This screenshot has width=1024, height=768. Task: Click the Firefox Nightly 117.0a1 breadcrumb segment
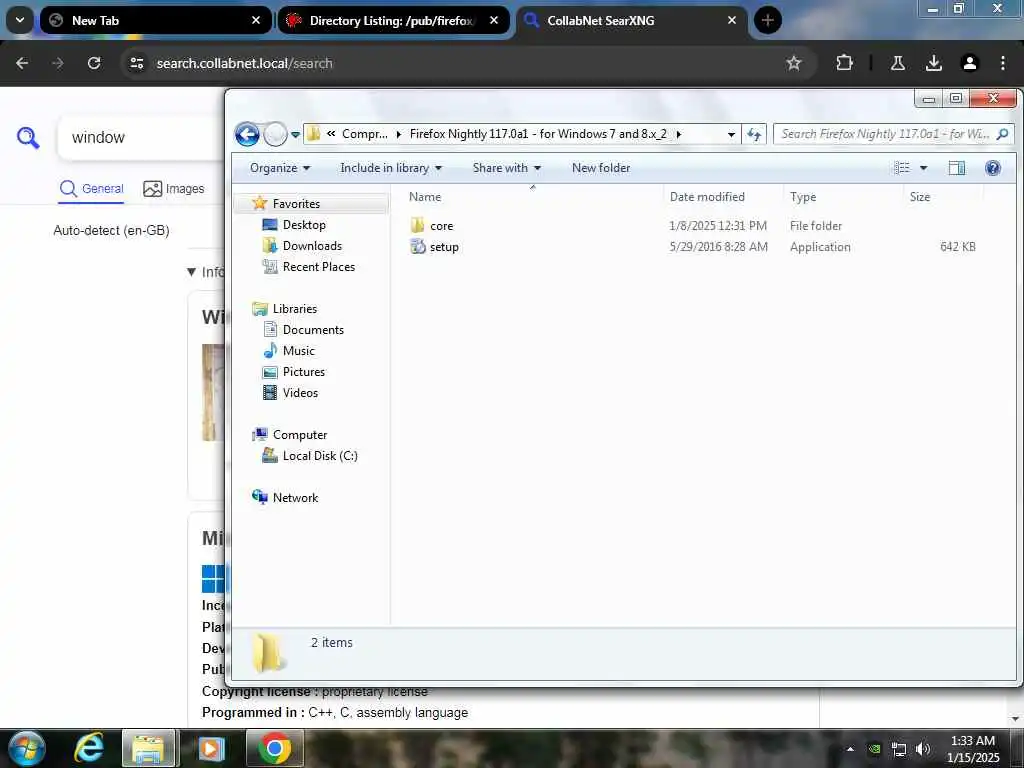[538, 134]
